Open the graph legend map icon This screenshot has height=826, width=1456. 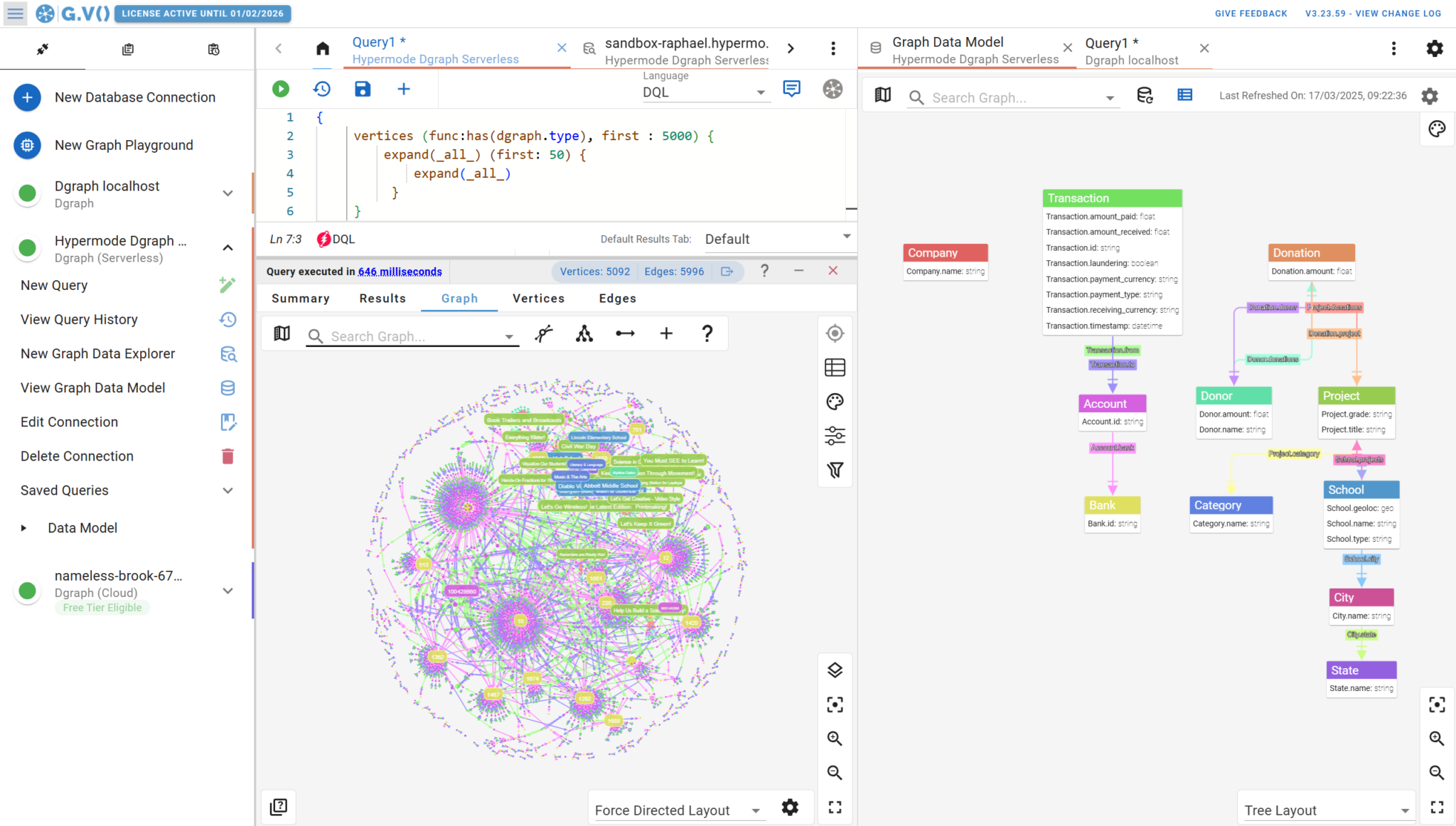pyautogui.click(x=282, y=333)
